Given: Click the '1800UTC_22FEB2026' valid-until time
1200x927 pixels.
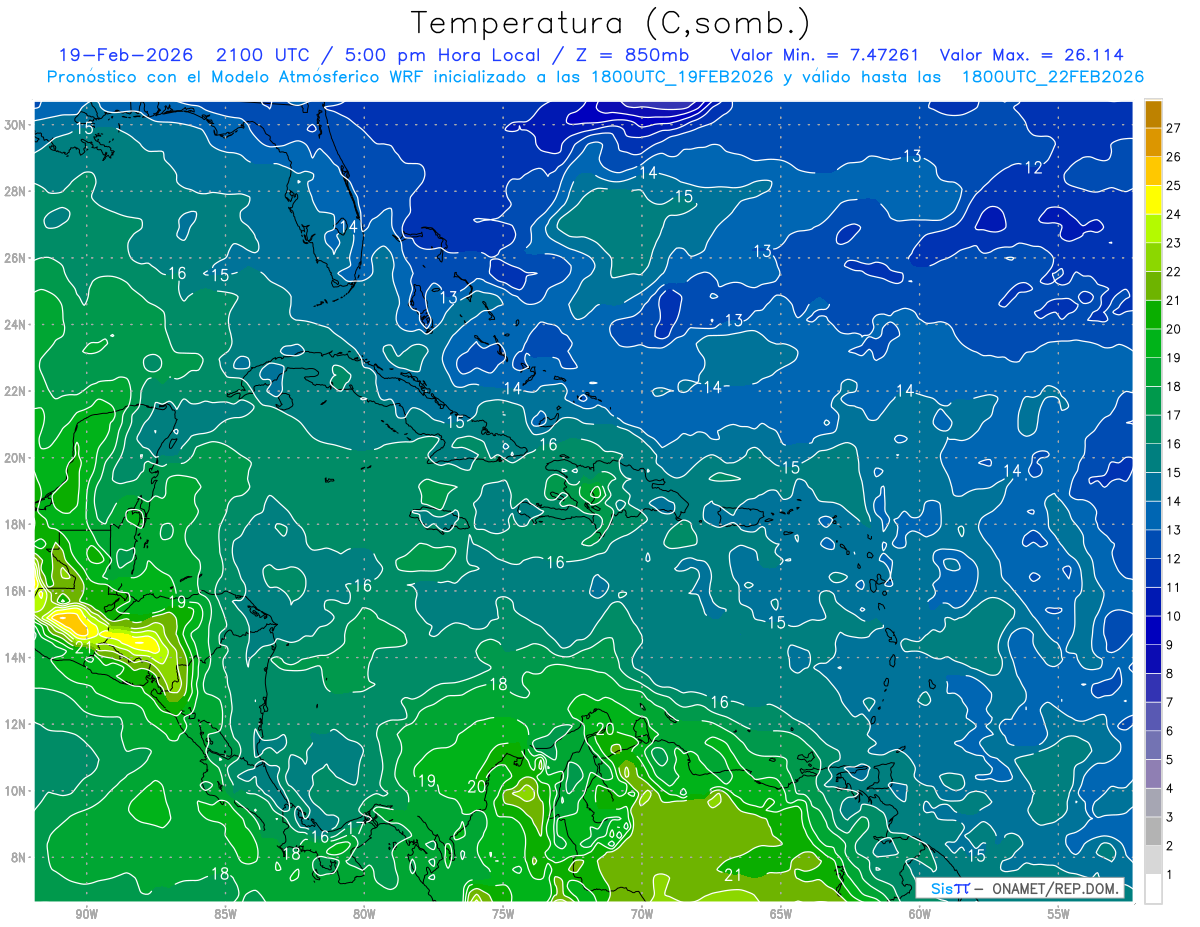Looking at the screenshot, I should point(1053,77).
